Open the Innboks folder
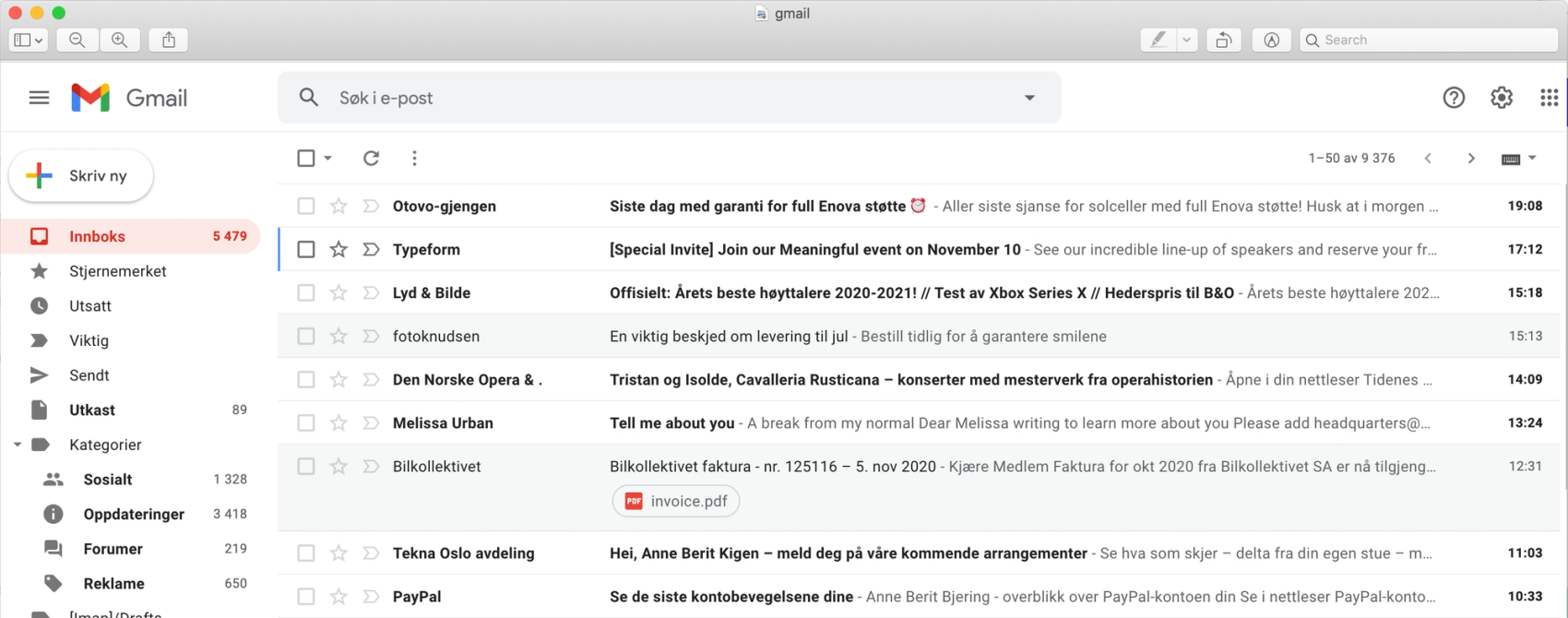The width and height of the screenshot is (1568, 618). click(130, 236)
